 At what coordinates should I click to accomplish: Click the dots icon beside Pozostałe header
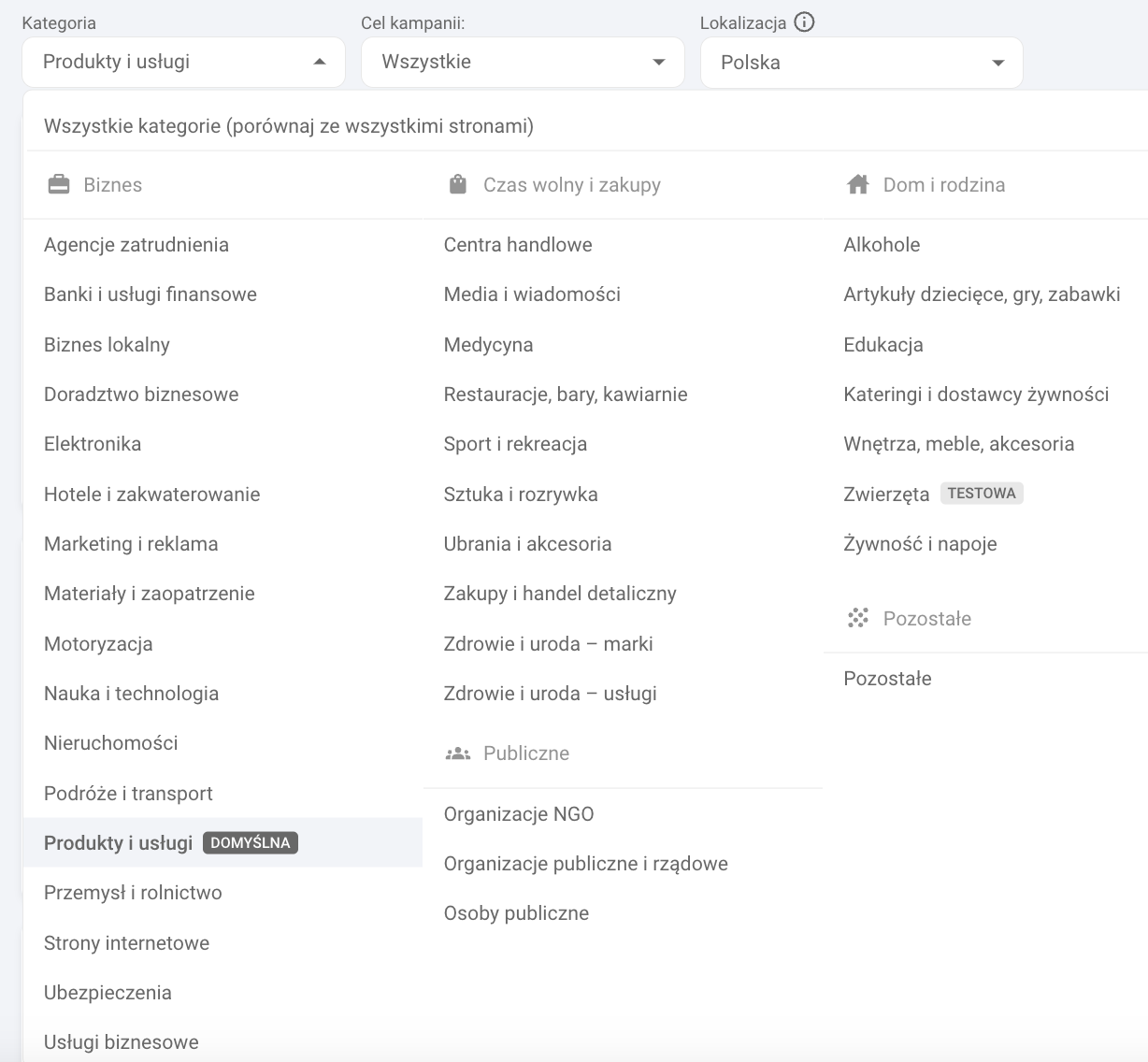pyautogui.click(x=857, y=619)
